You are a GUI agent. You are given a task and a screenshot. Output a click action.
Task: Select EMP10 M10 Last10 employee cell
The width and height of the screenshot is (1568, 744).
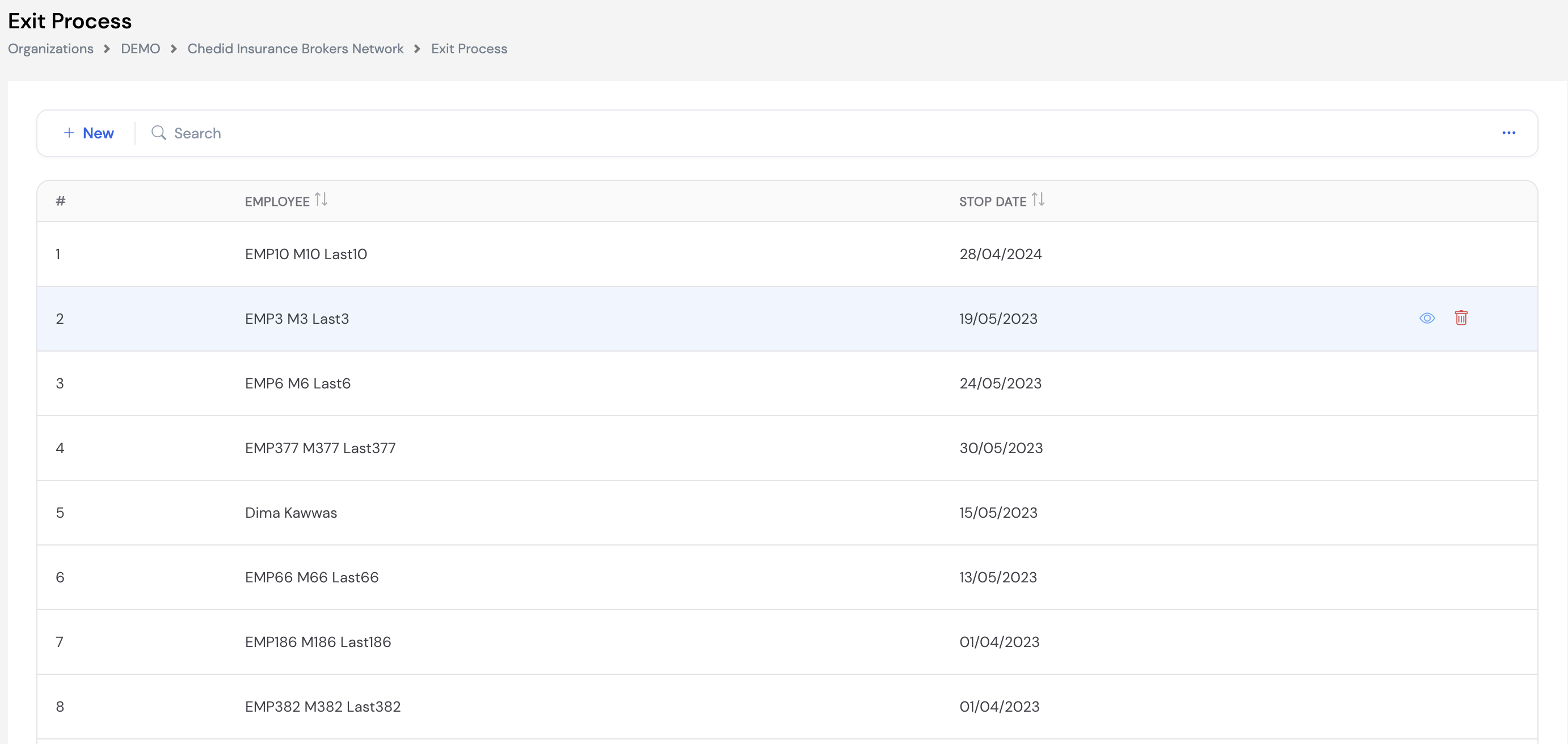306,253
